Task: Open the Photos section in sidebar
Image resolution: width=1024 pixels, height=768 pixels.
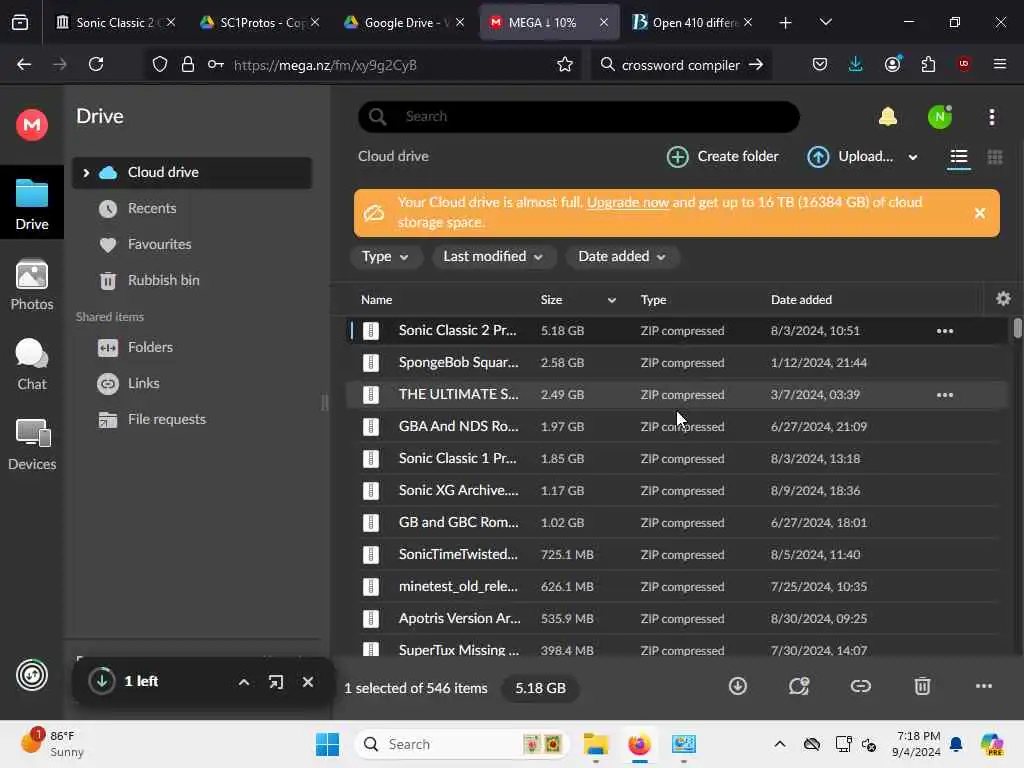Action: [x=31, y=285]
